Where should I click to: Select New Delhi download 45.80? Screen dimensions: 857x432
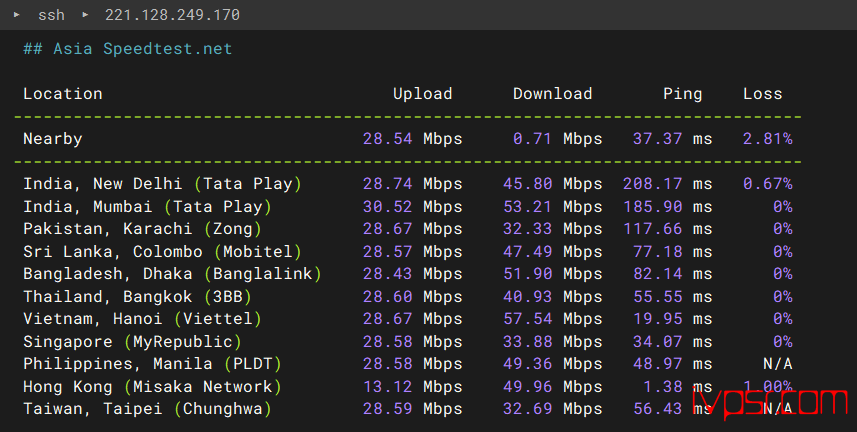(x=527, y=184)
